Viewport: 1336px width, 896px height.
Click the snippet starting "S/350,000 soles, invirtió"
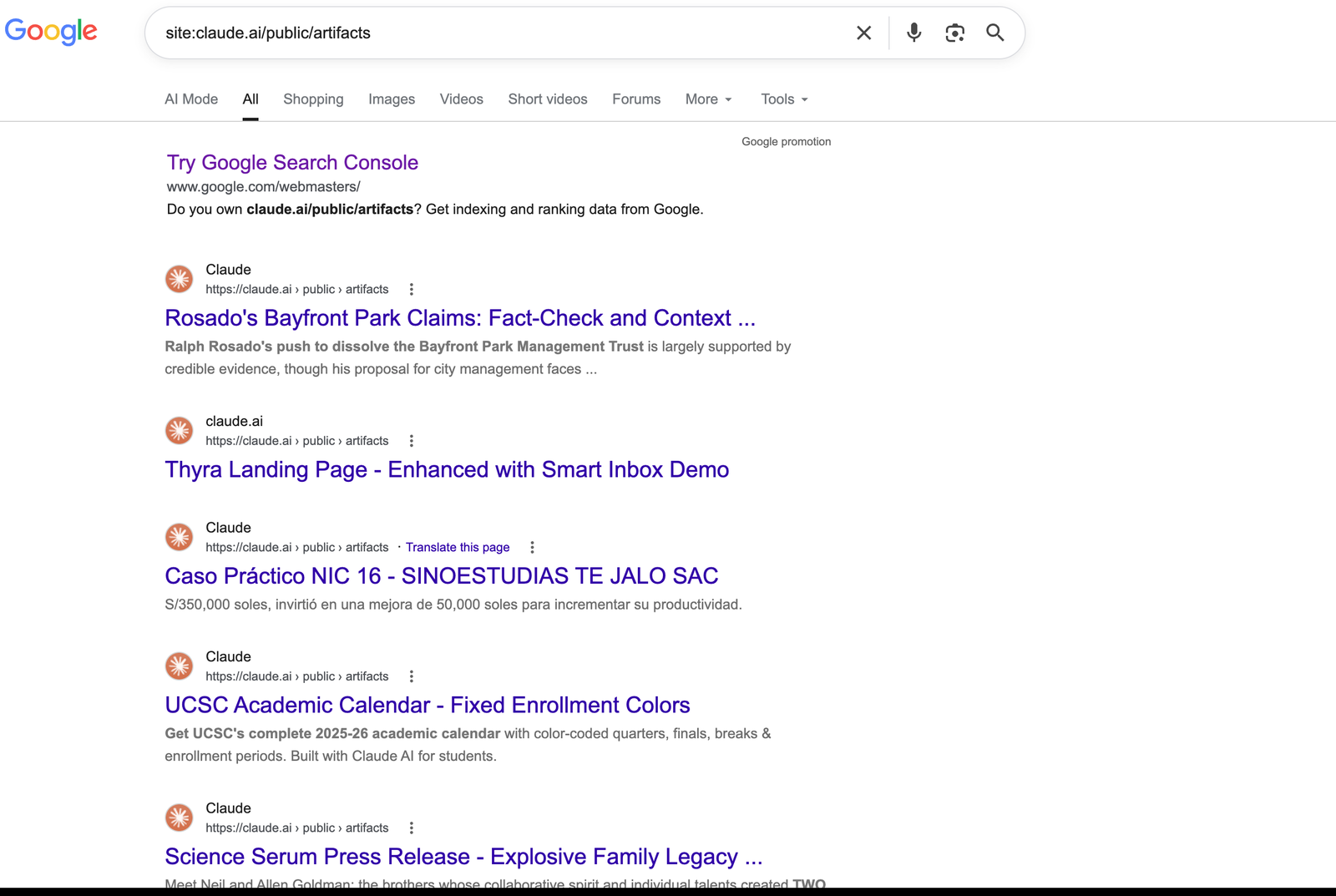tap(453, 605)
